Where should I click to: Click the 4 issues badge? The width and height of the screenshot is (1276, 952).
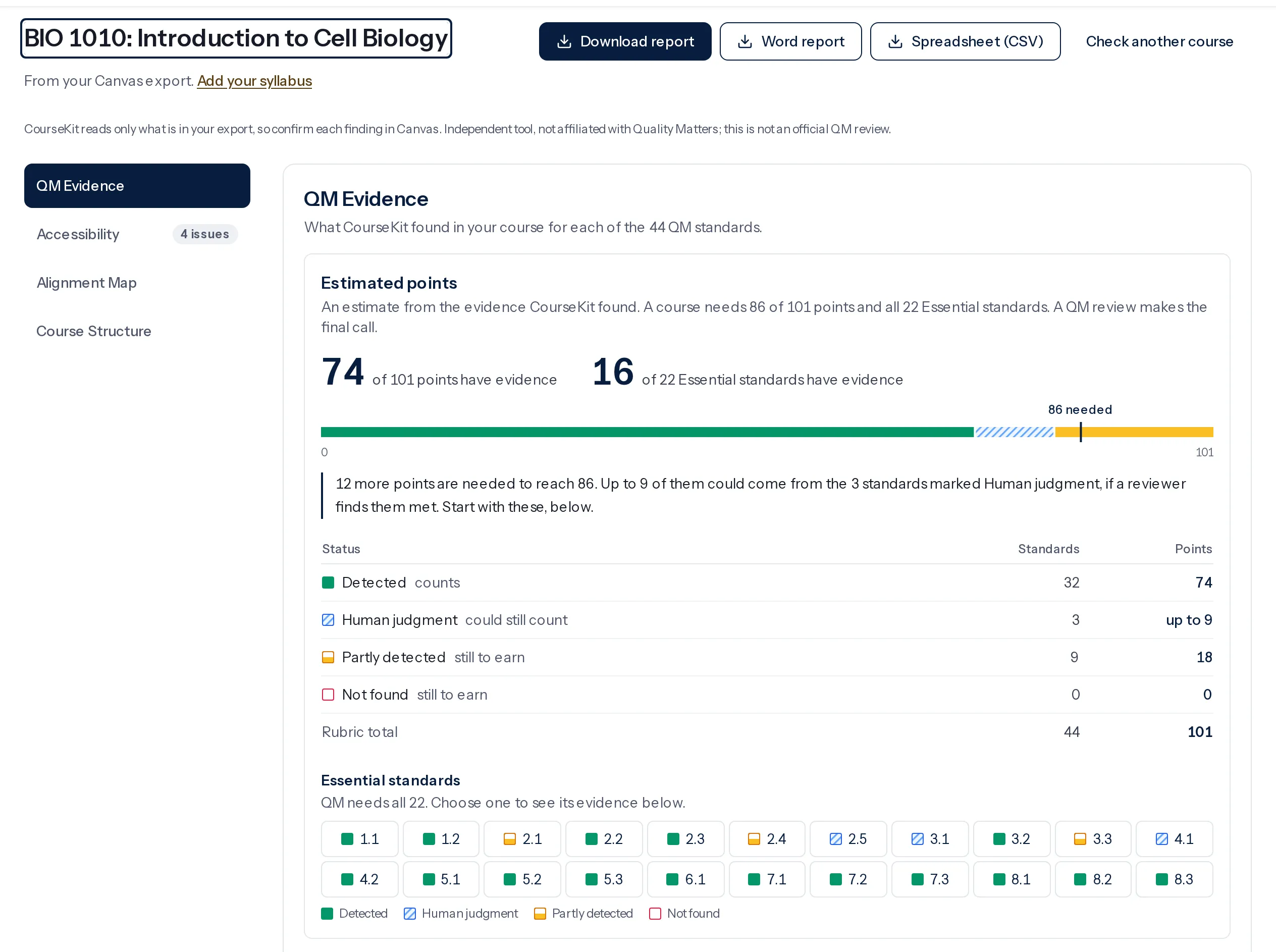tap(205, 234)
